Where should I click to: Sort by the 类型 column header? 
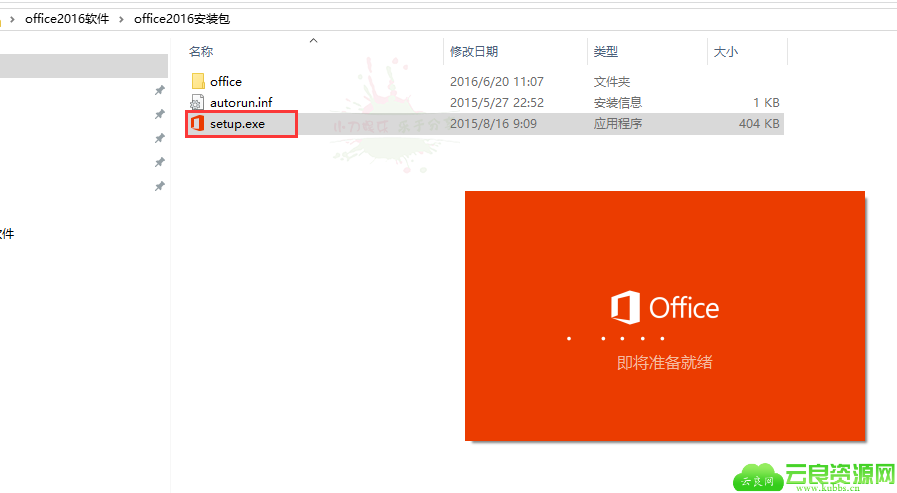point(606,51)
